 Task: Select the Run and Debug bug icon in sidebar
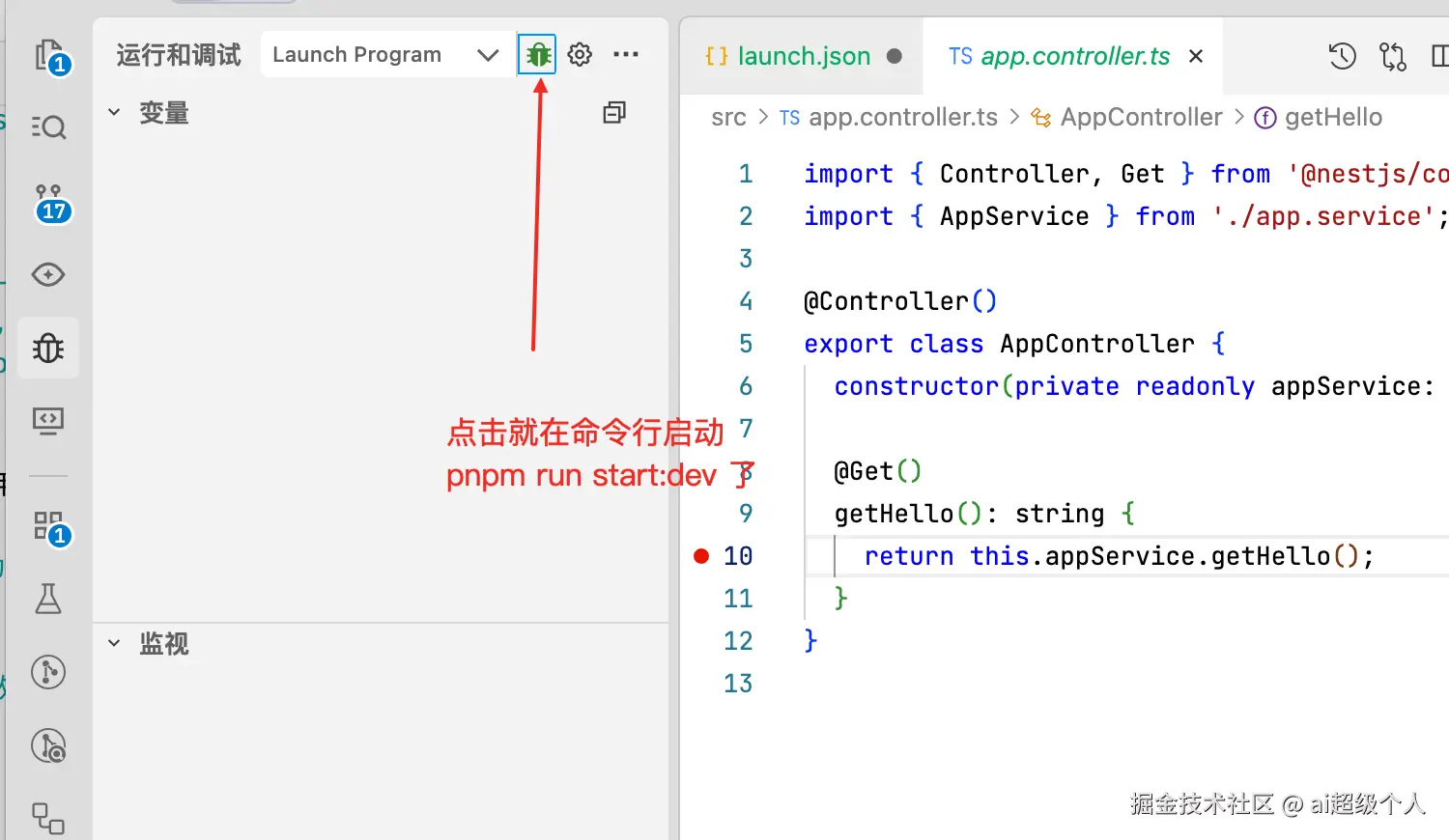tap(48, 348)
